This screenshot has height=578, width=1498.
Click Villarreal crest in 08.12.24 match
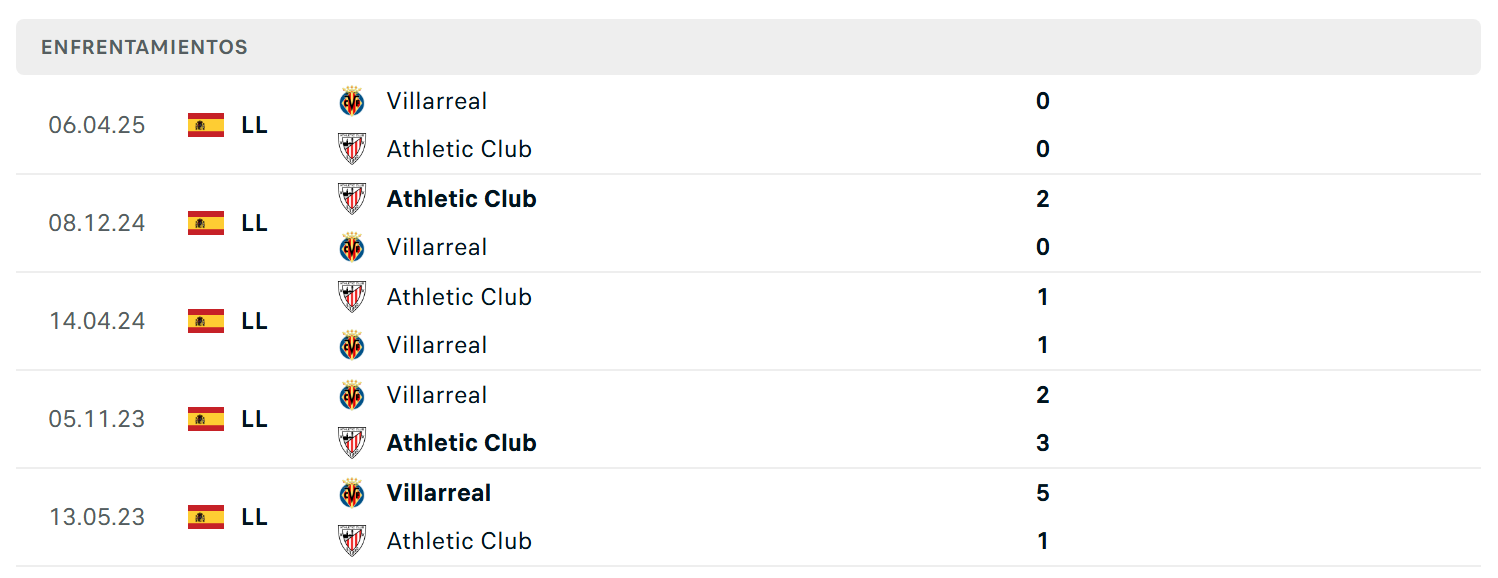tap(352, 247)
